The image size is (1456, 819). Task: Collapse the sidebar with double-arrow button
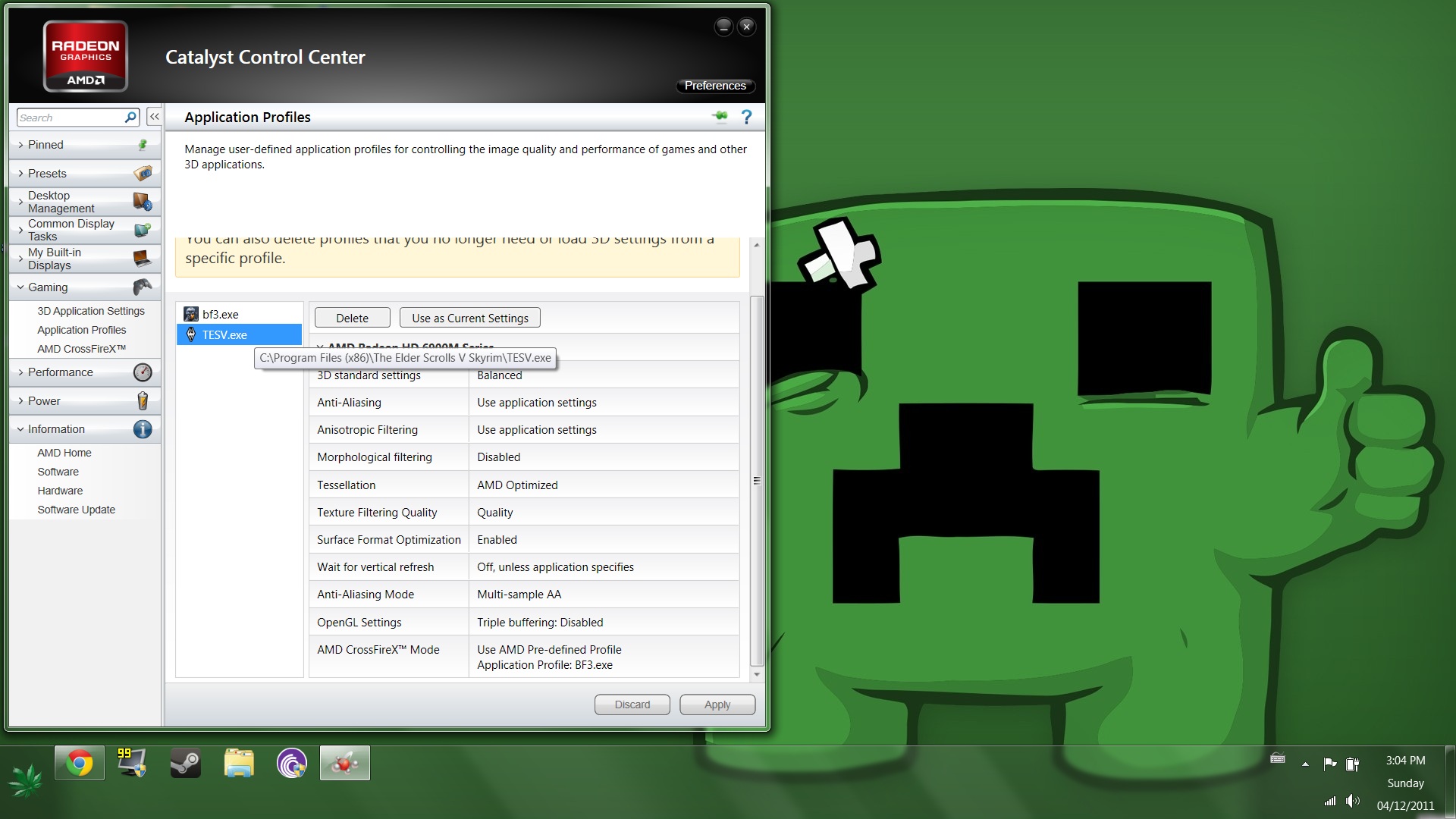[154, 117]
